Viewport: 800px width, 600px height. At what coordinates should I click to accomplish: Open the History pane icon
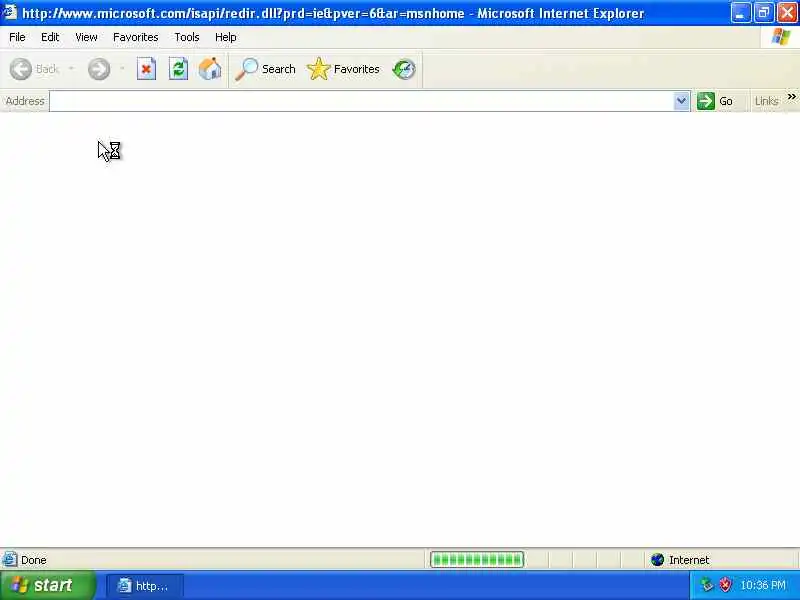pos(404,69)
